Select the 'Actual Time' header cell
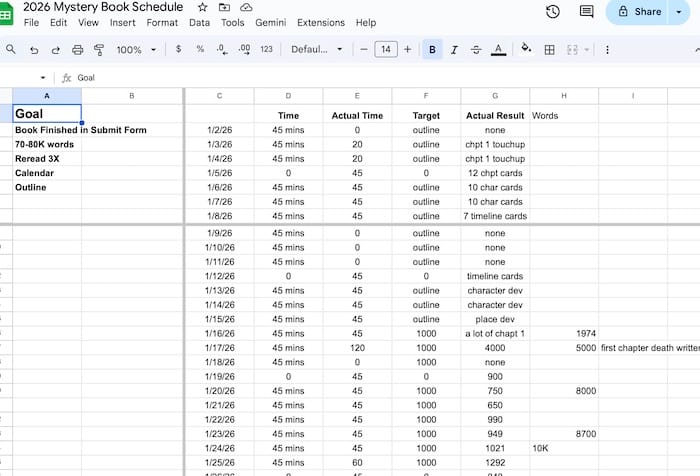700x476 pixels. coord(357,116)
